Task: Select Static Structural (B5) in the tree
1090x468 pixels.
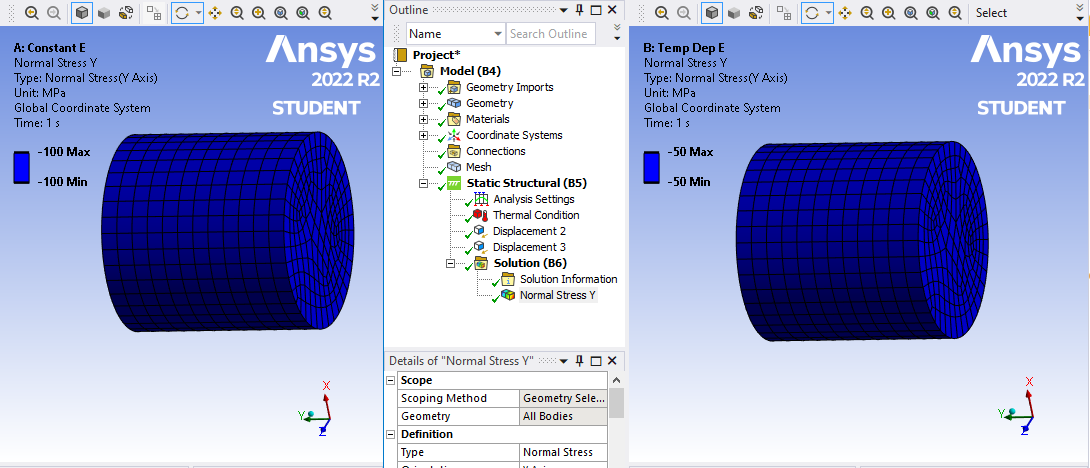Action: pos(526,183)
